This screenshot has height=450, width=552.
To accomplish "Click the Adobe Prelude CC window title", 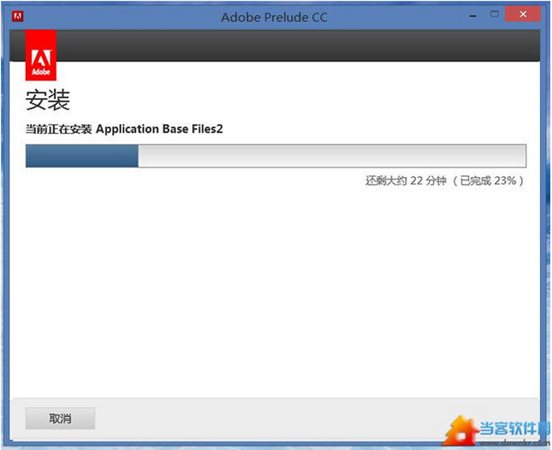I will click(274, 17).
